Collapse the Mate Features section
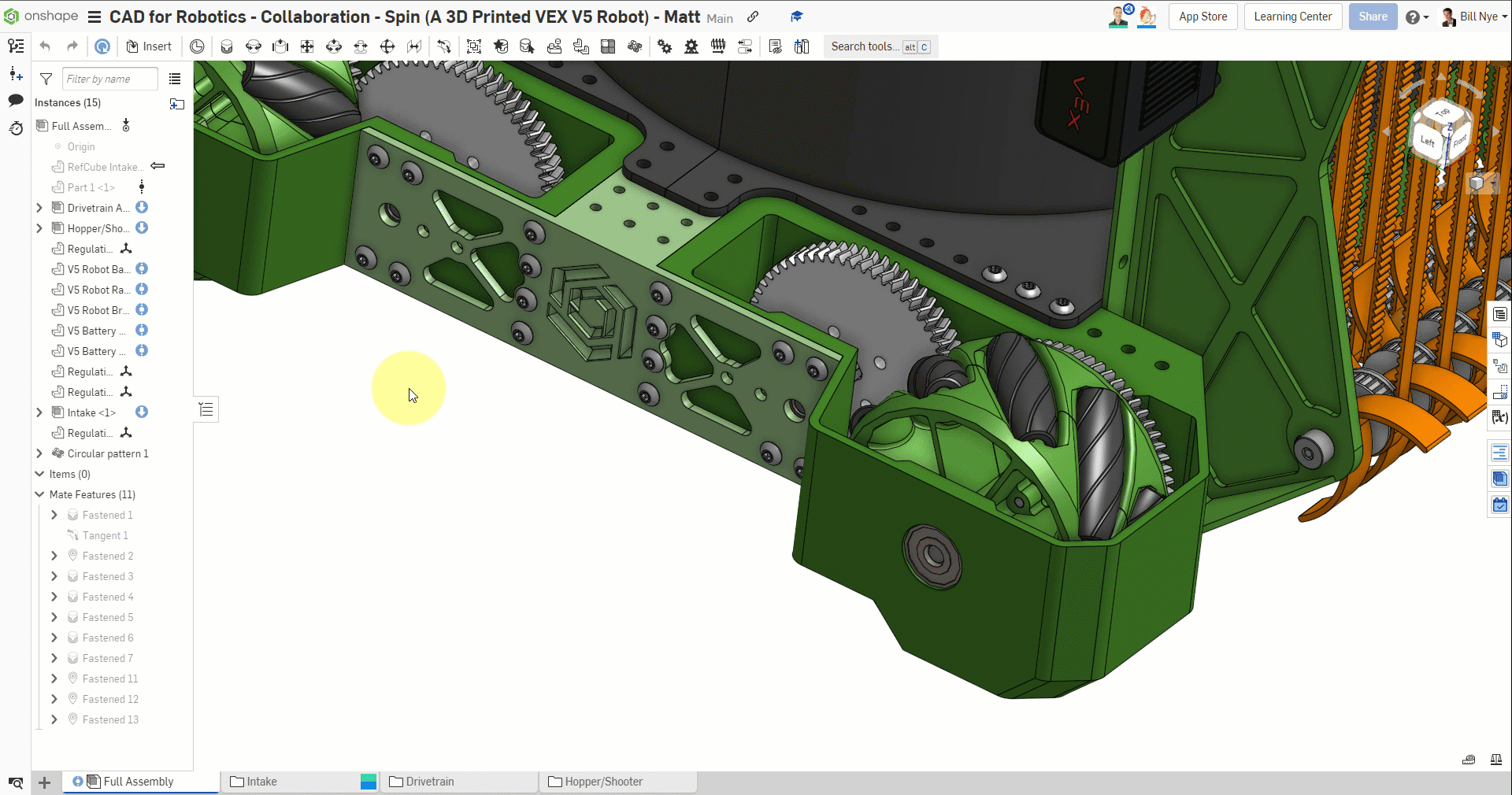This screenshot has width=1512, height=795. (39, 494)
